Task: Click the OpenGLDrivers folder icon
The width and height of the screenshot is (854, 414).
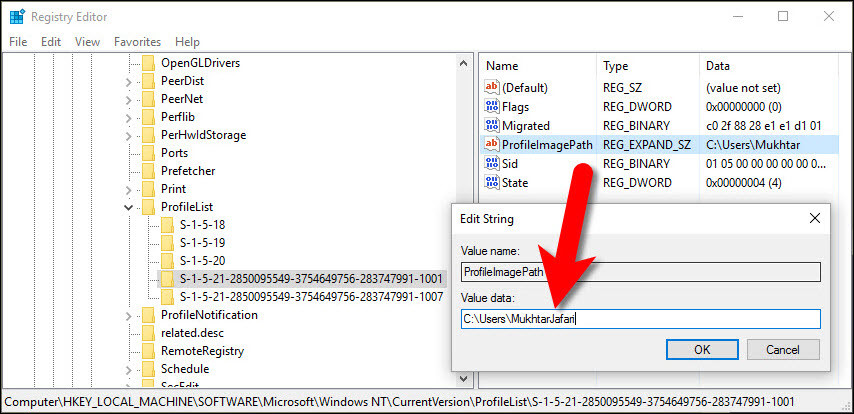Action: point(148,63)
